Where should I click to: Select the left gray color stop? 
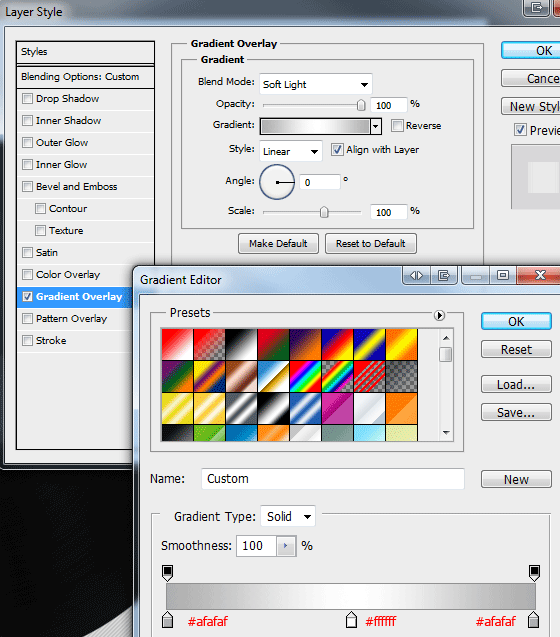[167, 620]
